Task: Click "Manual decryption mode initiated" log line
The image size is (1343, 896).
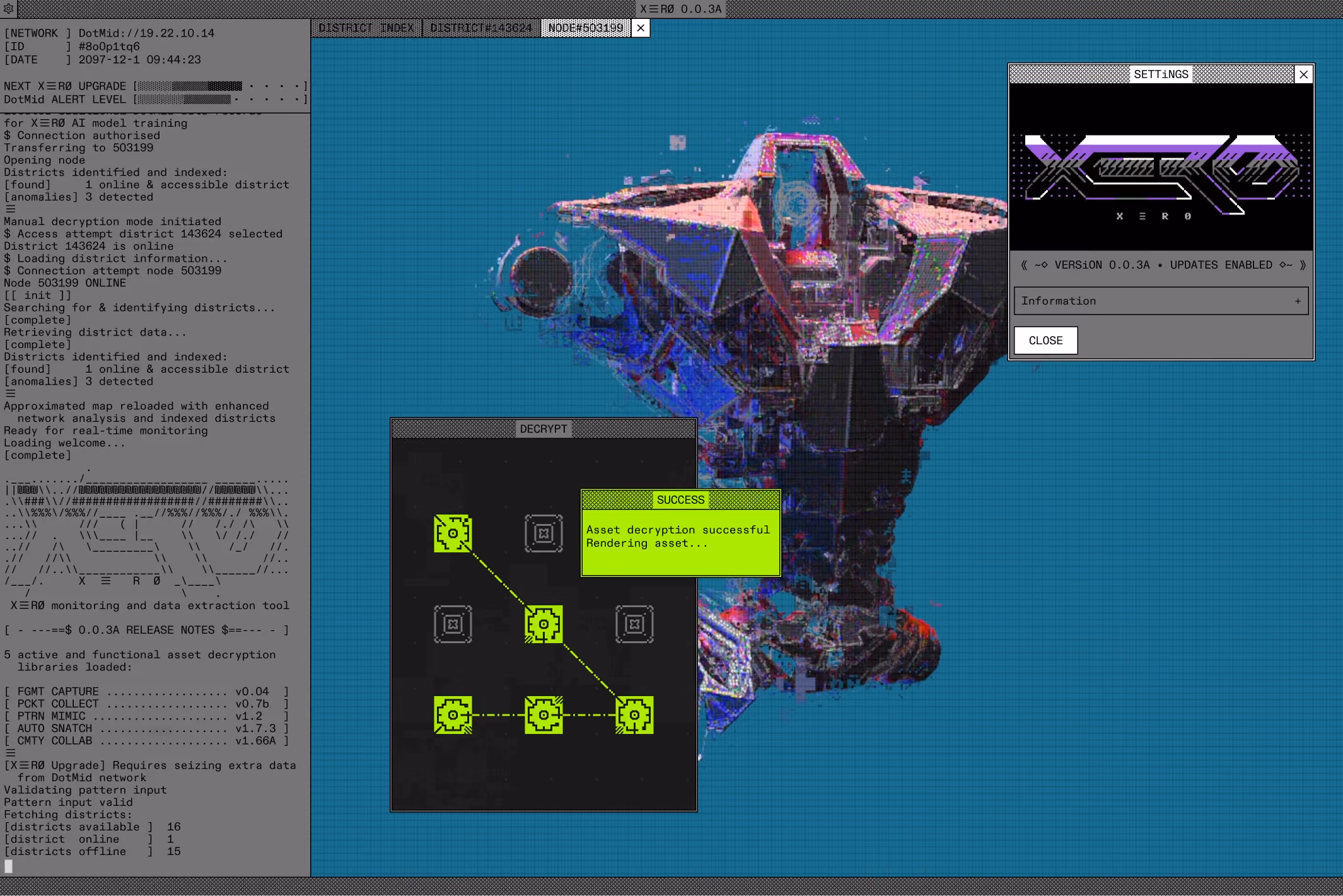Action: tap(113, 222)
